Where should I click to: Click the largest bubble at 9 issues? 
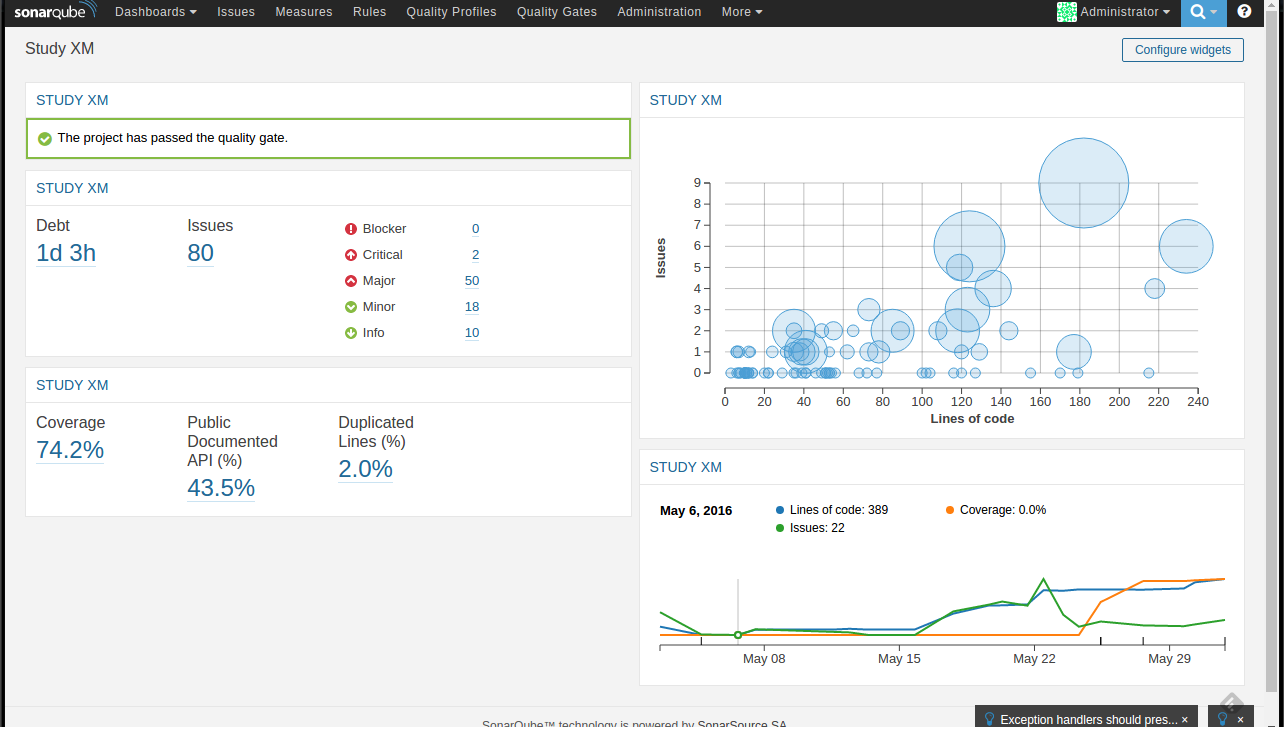[x=1084, y=183]
